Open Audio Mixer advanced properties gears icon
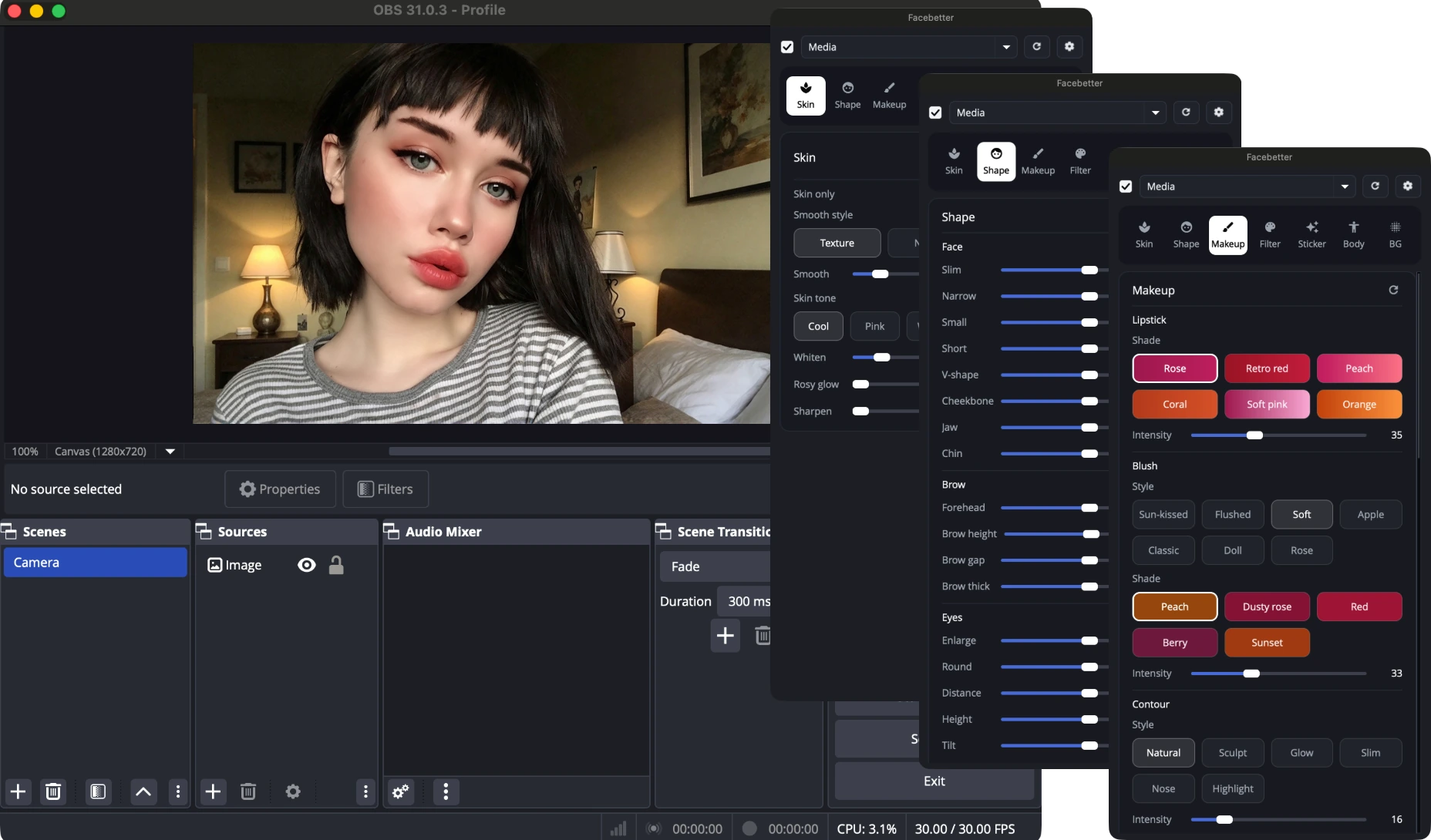This screenshot has width=1431, height=840. coord(401,791)
